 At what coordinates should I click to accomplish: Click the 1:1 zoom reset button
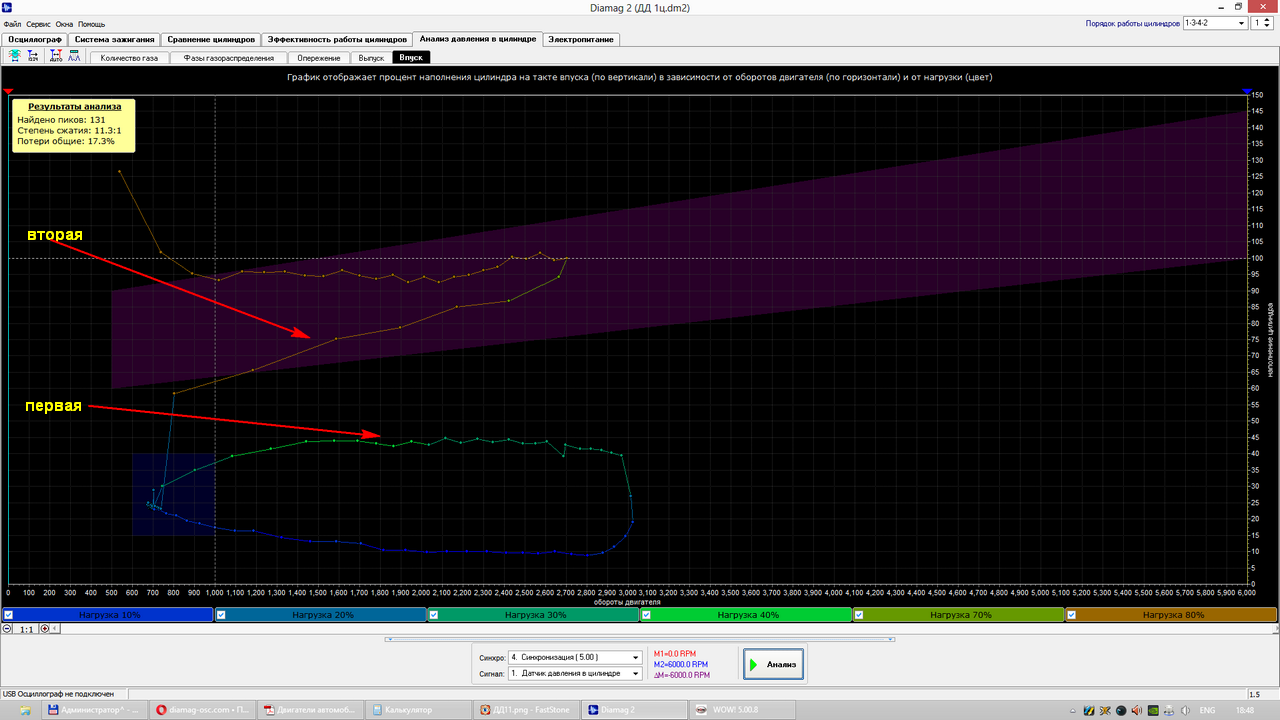[26, 629]
